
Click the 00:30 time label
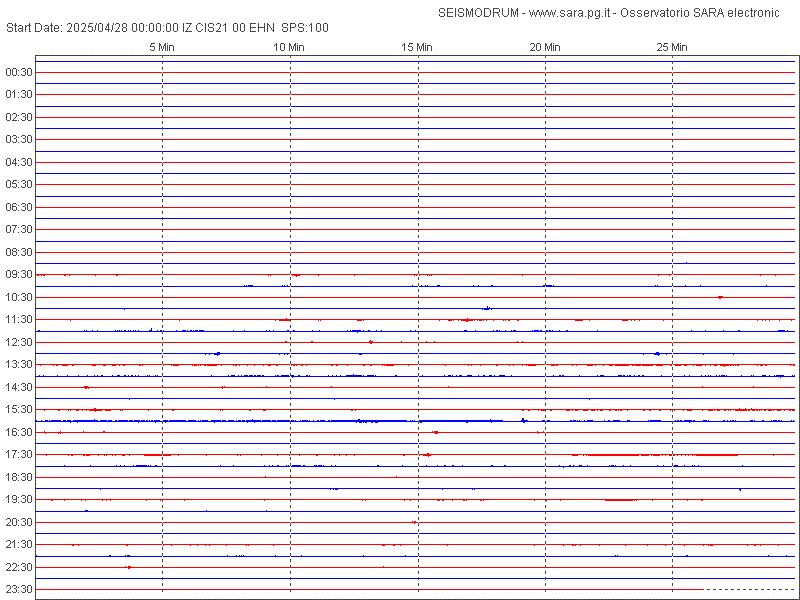point(19,72)
